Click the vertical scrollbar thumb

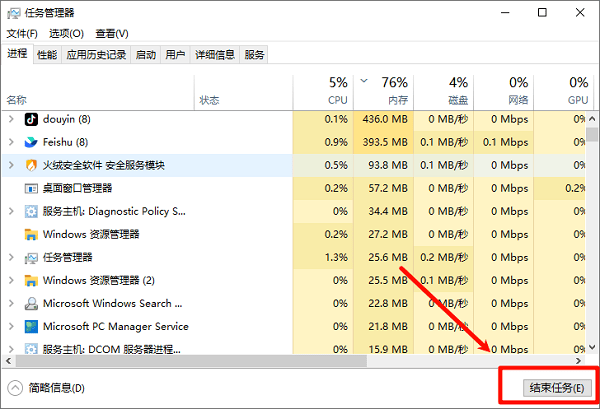592,135
